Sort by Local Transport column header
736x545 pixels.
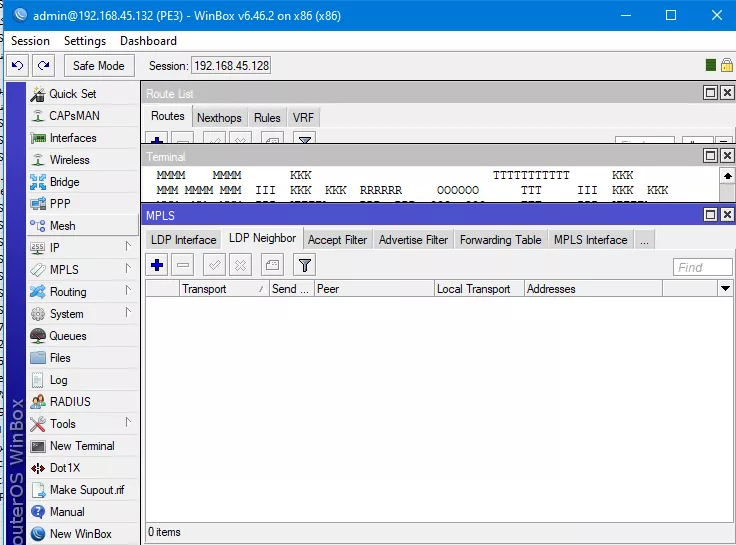coord(479,289)
